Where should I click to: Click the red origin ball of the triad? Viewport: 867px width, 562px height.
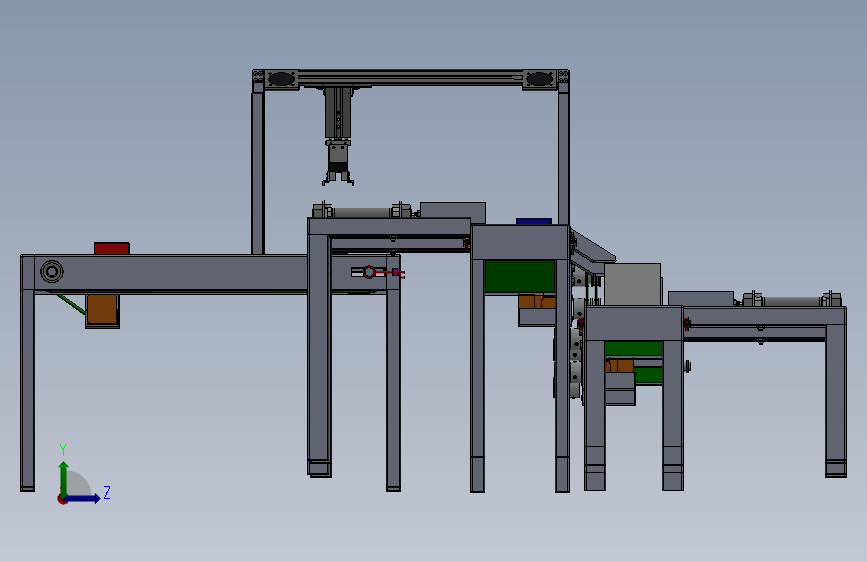[x=62, y=499]
